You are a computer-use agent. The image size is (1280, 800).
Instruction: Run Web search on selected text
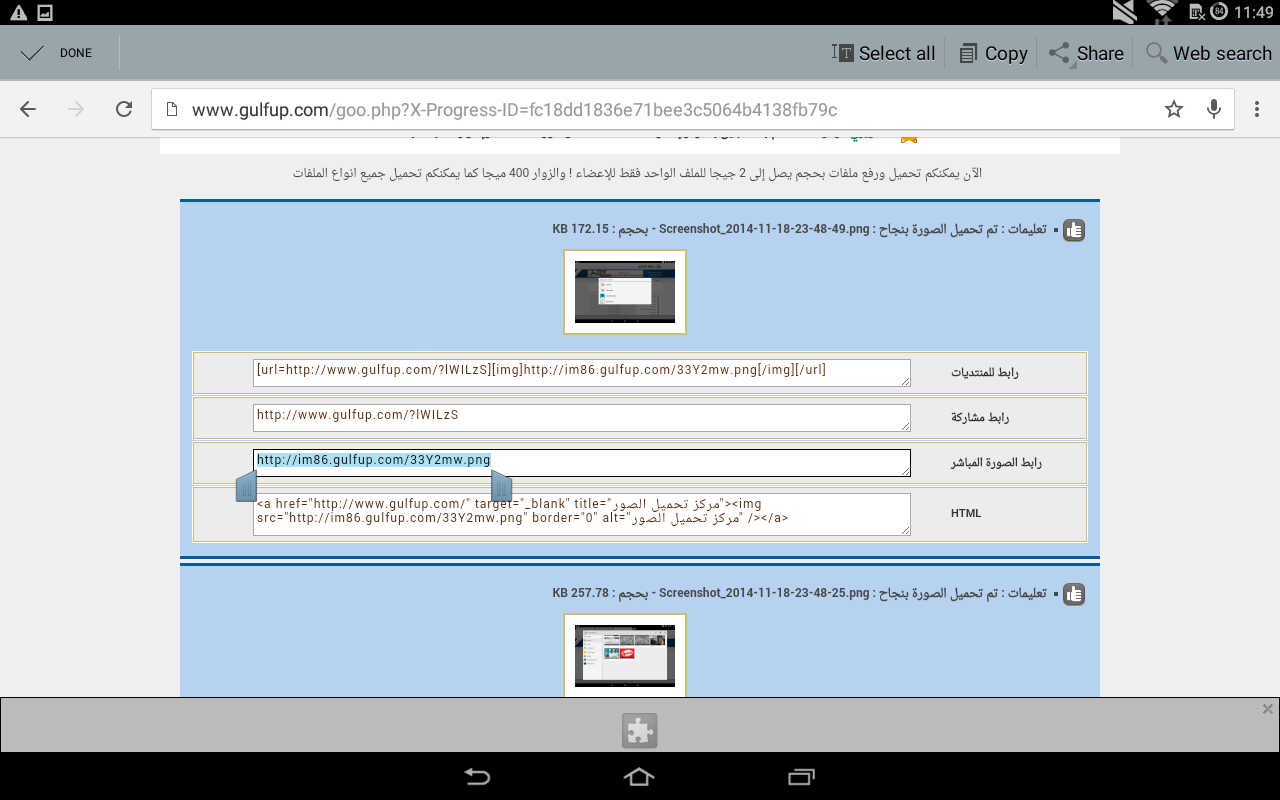pos(1208,53)
